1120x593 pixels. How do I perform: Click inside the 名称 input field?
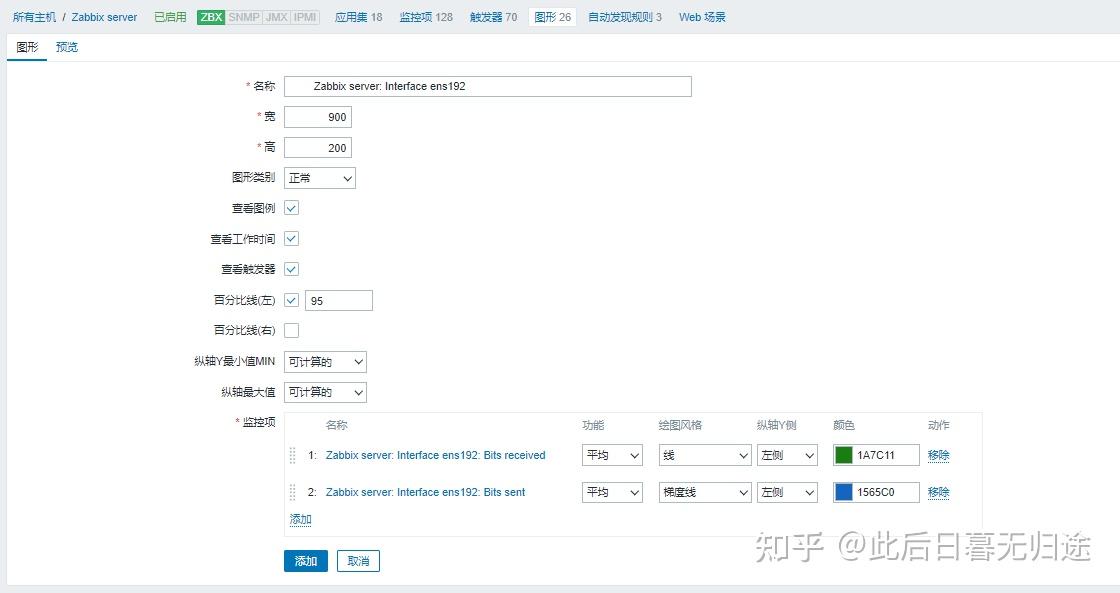(487, 86)
